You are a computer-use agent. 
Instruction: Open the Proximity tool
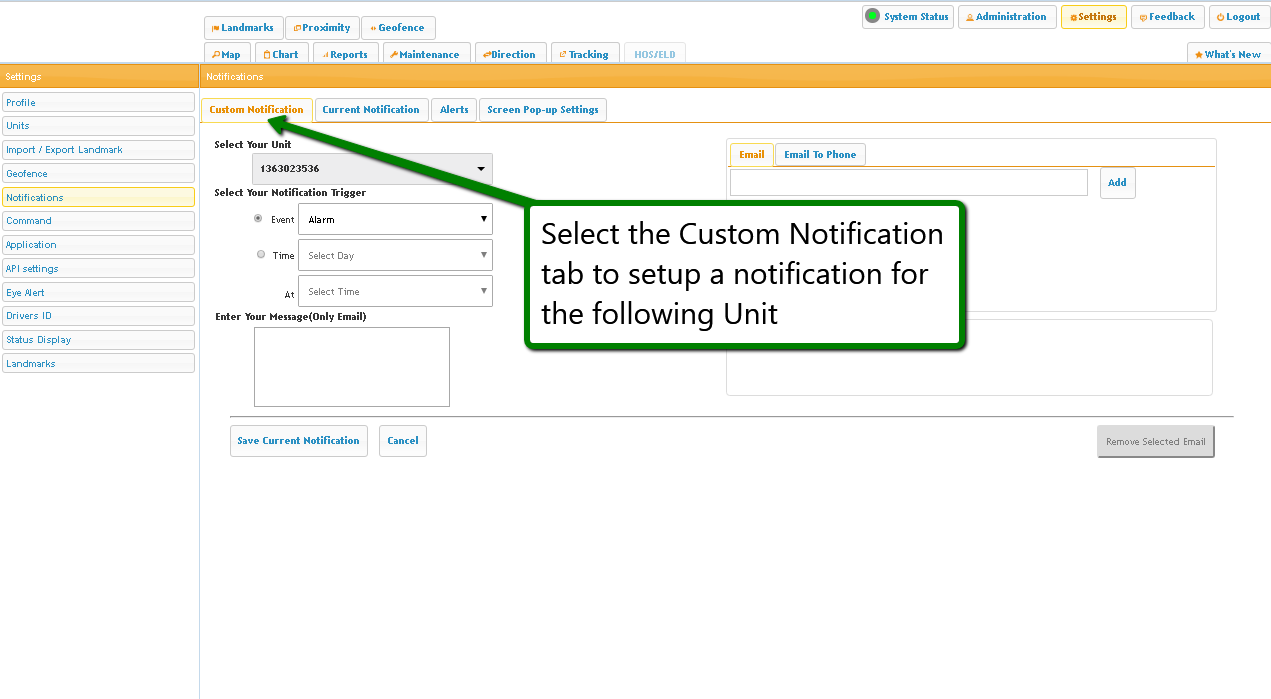point(322,28)
